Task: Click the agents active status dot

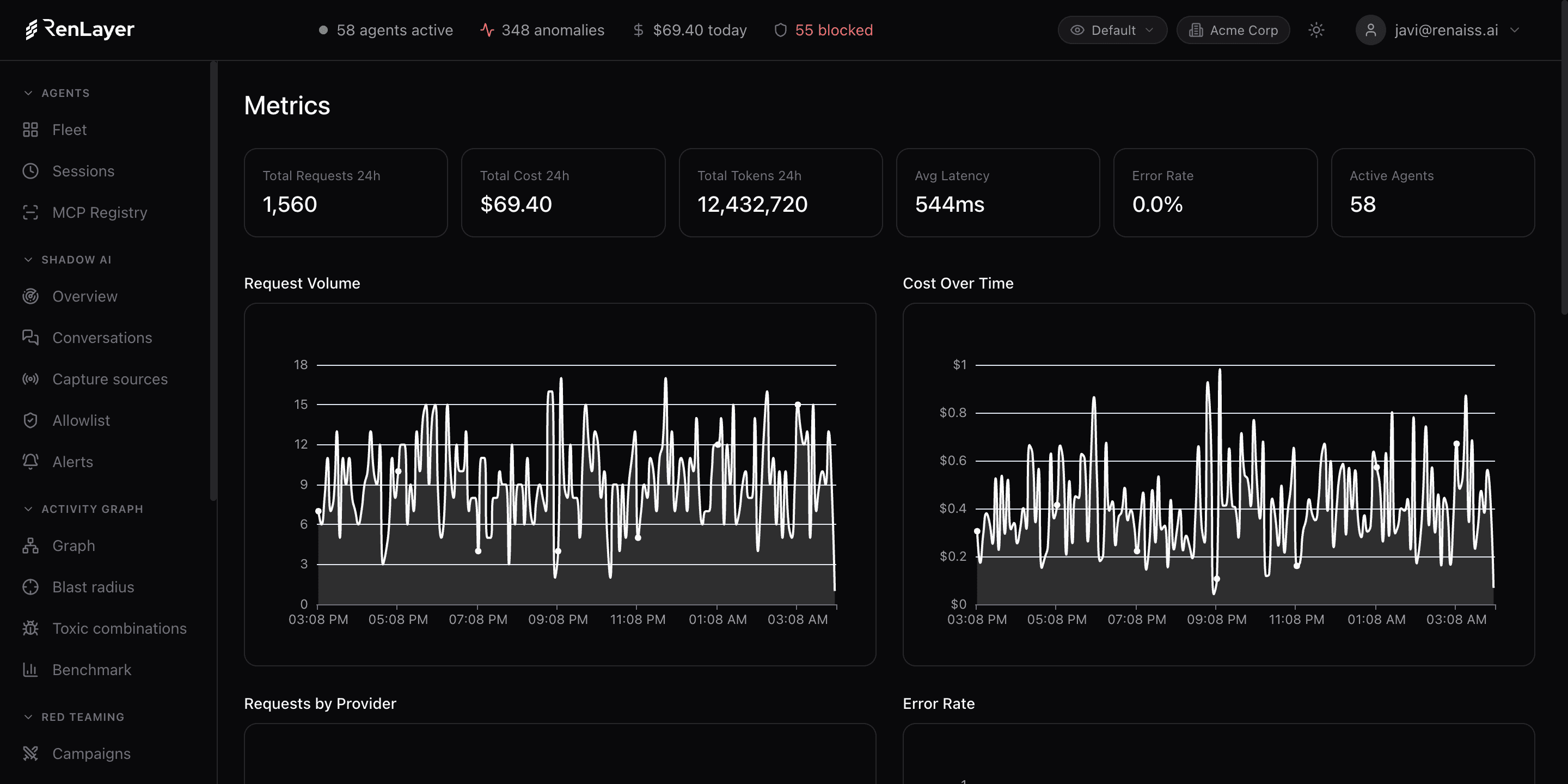Action: (323, 30)
